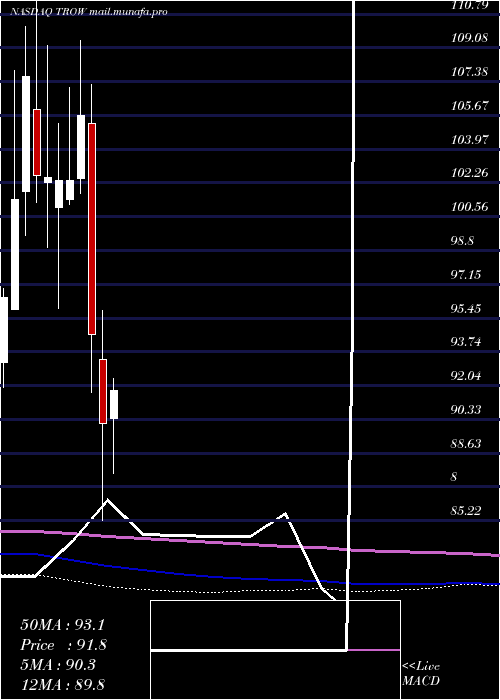This screenshot has width=500, height=700.
Task: Click the 98.8 price label
Action: pyautogui.click(x=462, y=241)
